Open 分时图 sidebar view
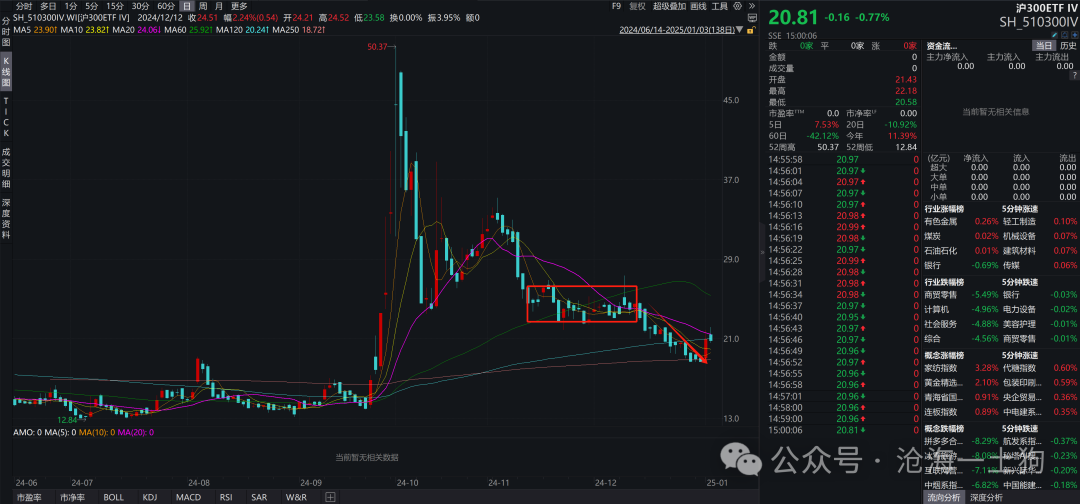 pyautogui.click(x=6, y=32)
